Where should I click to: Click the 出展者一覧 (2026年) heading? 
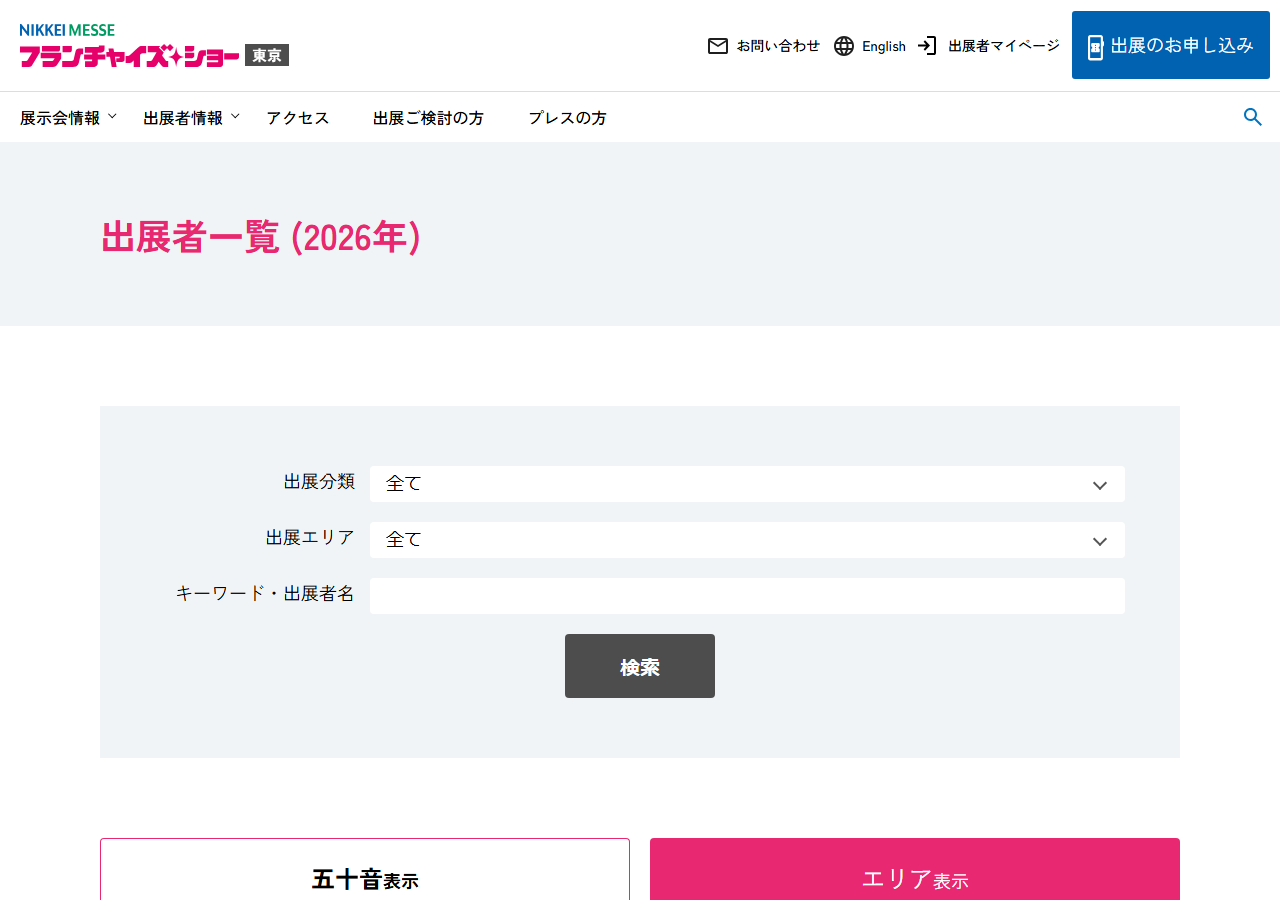(261, 237)
